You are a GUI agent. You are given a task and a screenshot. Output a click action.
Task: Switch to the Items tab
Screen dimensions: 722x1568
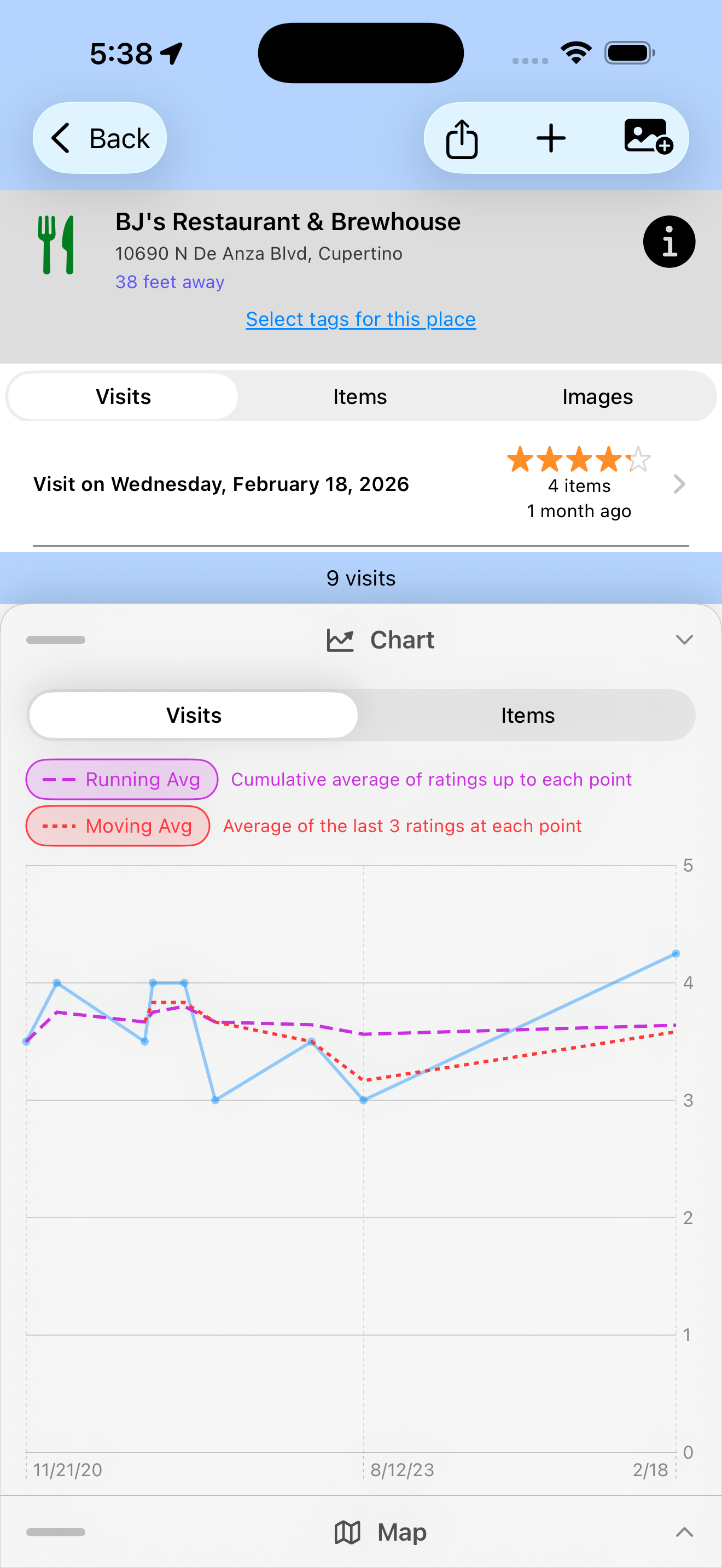(360, 396)
